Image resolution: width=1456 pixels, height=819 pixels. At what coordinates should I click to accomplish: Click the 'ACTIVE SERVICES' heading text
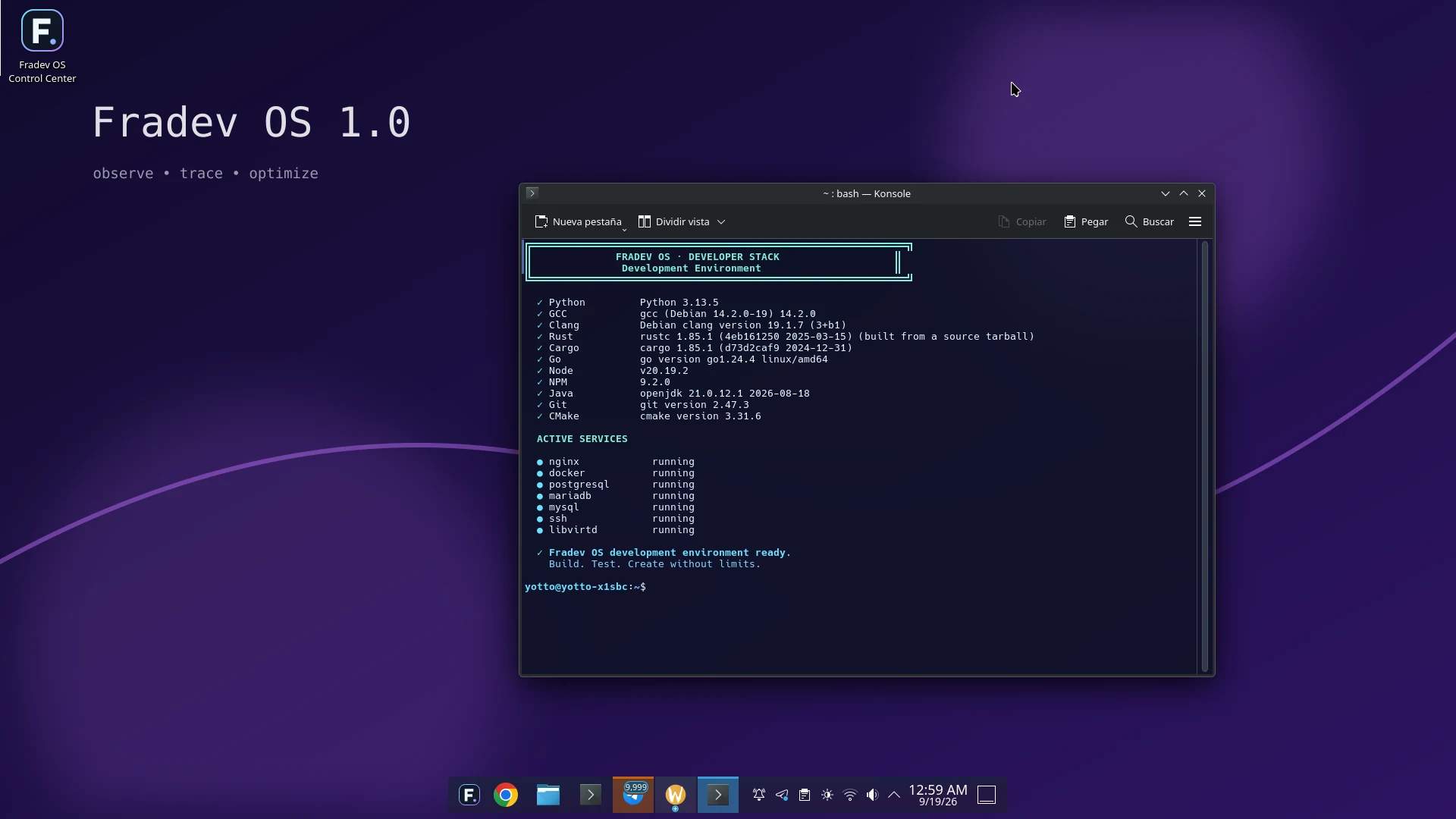tap(582, 439)
